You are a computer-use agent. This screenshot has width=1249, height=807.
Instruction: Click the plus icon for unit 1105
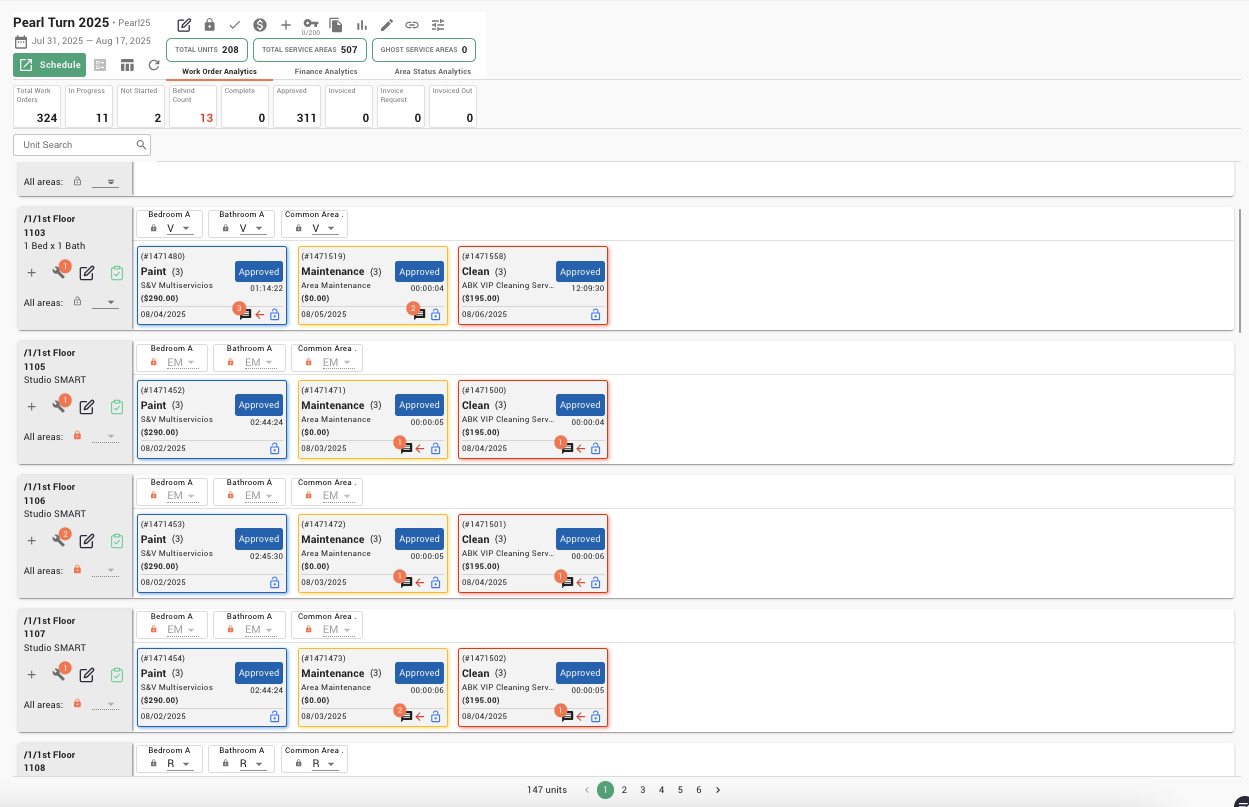point(31,407)
